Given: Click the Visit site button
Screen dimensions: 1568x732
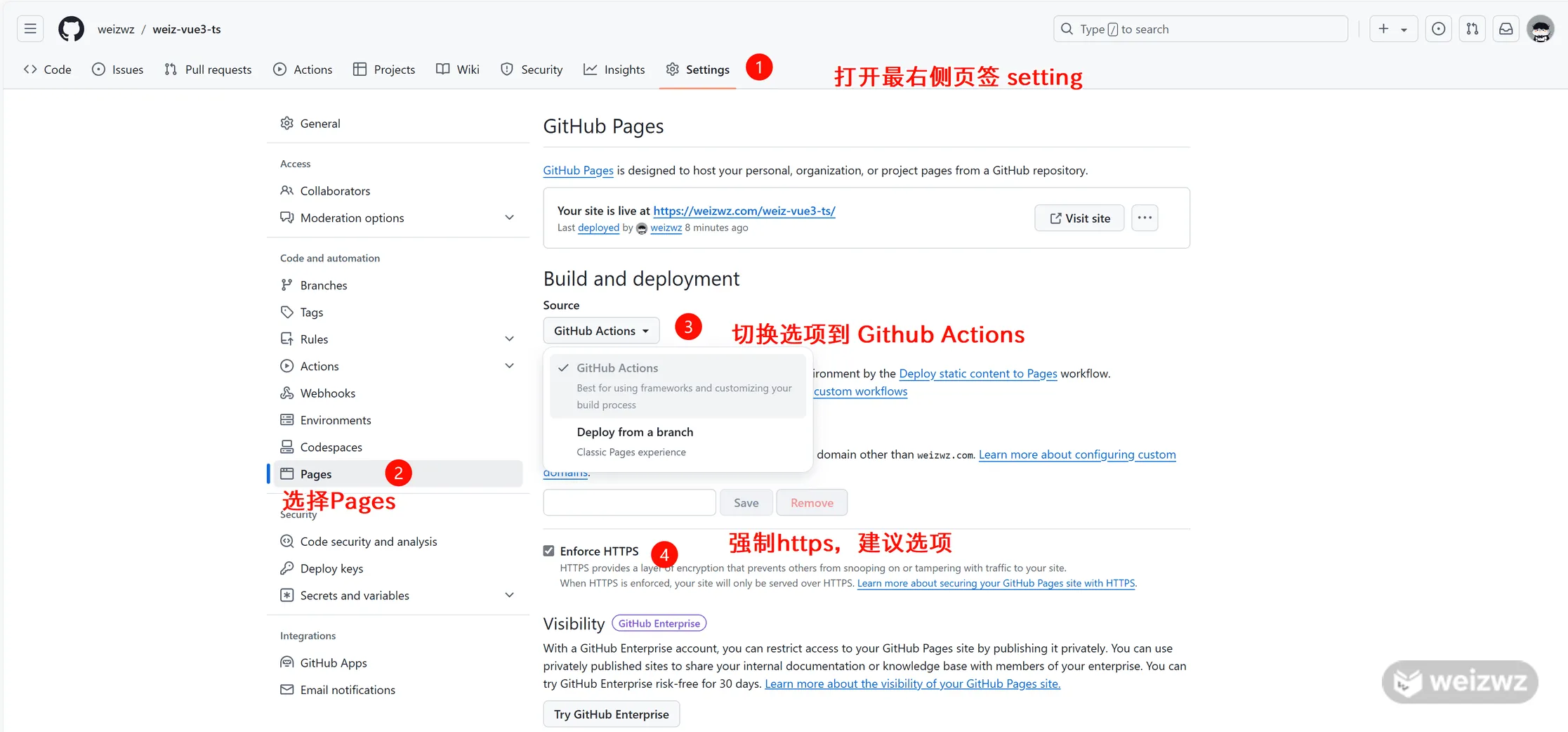Looking at the screenshot, I should click(x=1079, y=218).
